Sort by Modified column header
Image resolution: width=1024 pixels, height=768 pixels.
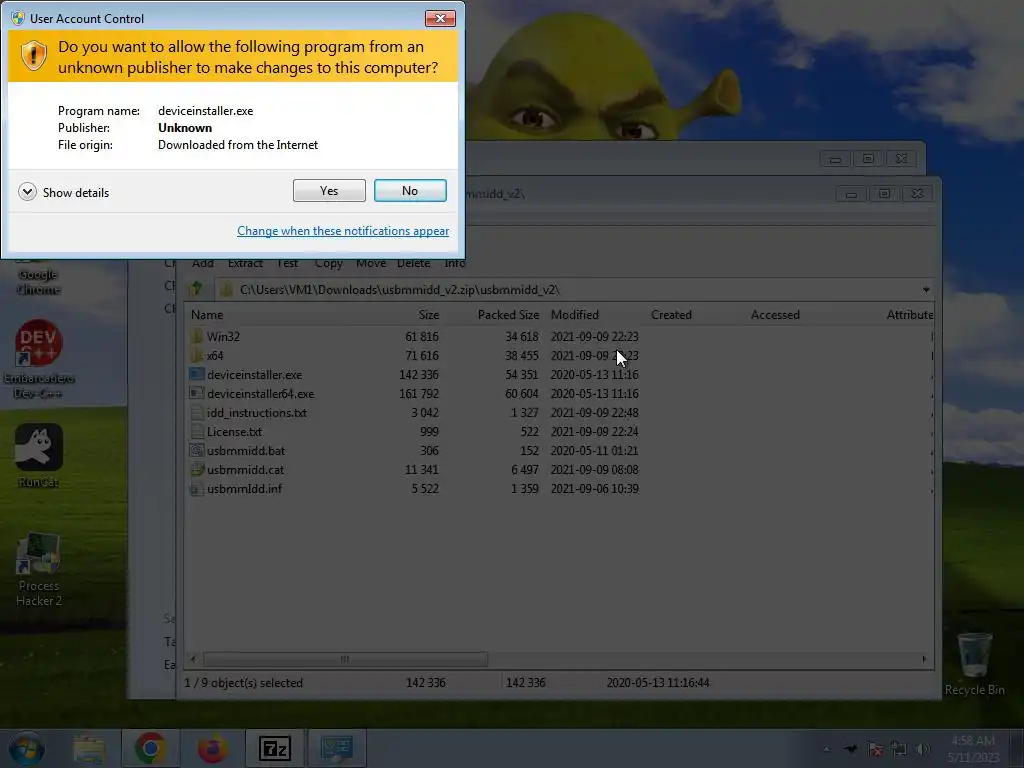(x=575, y=315)
